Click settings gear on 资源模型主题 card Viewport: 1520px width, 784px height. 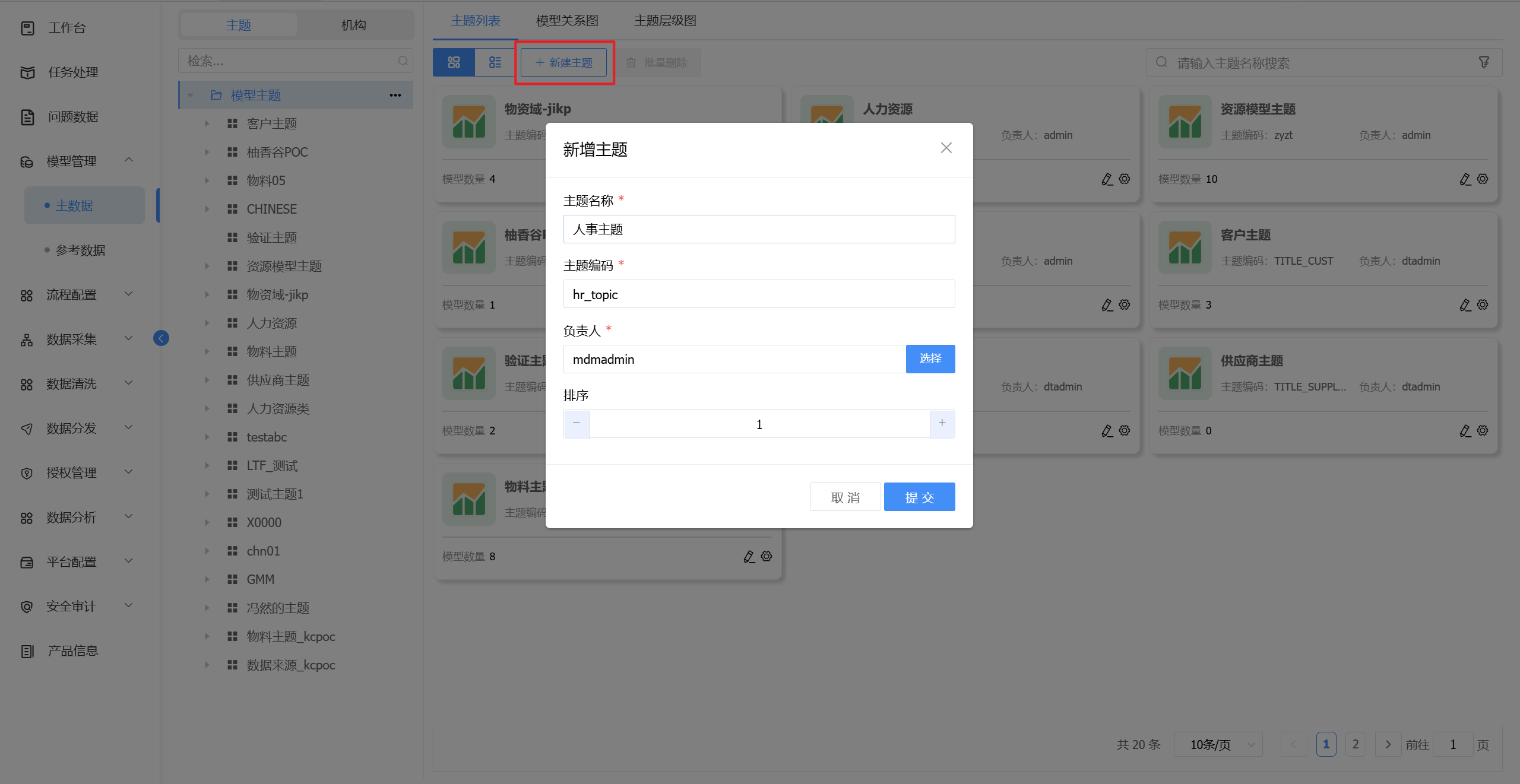tap(1483, 179)
